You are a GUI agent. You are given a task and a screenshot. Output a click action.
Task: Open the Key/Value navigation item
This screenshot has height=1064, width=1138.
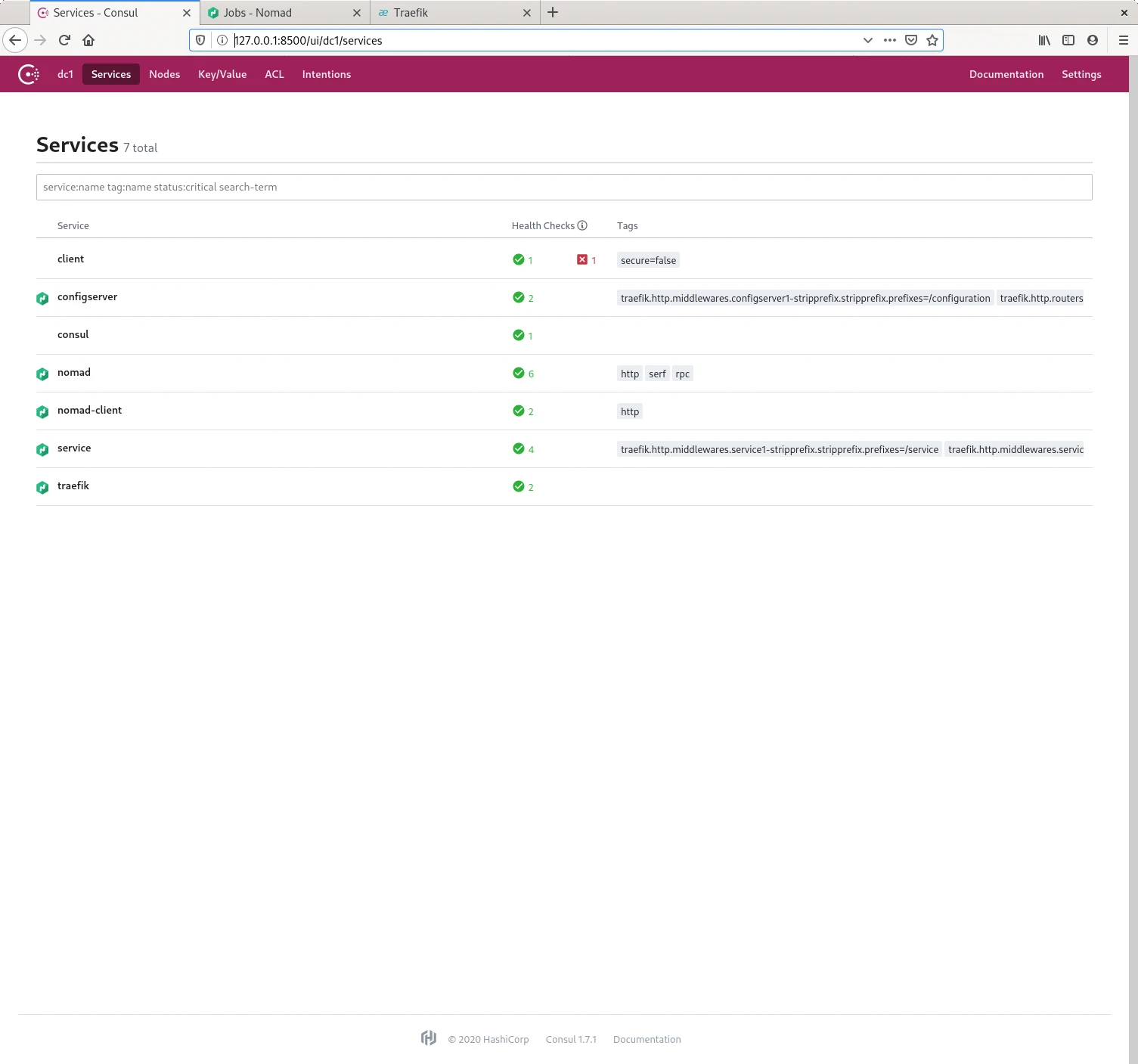222,74
